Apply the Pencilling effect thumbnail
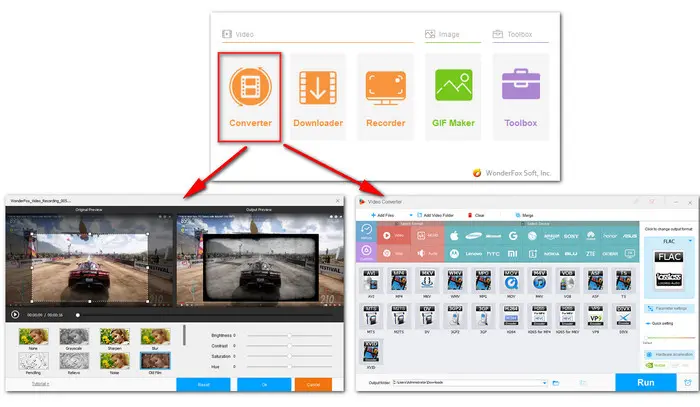Viewport: 700px width, 407px height. (33, 361)
